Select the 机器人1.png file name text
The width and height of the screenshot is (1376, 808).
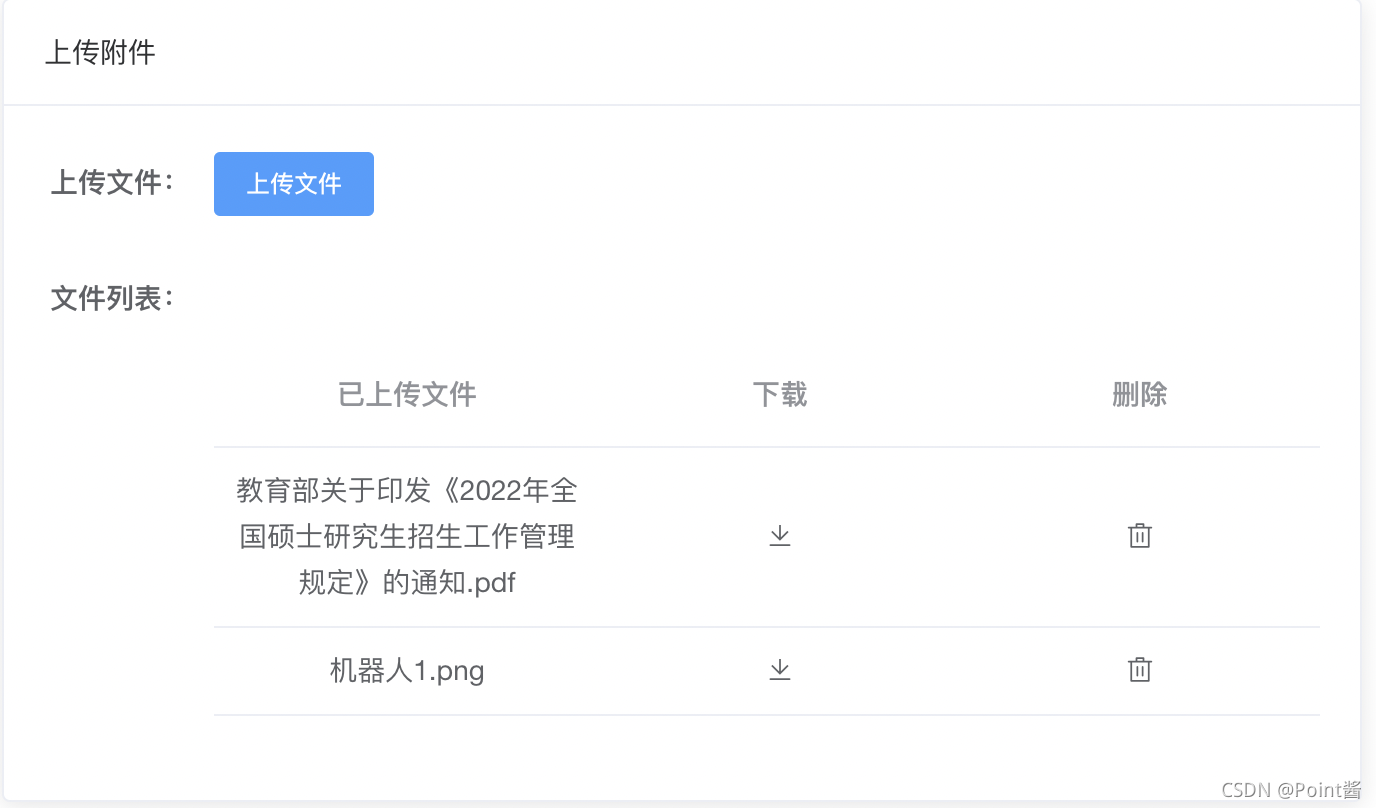click(x=406, y=670)
